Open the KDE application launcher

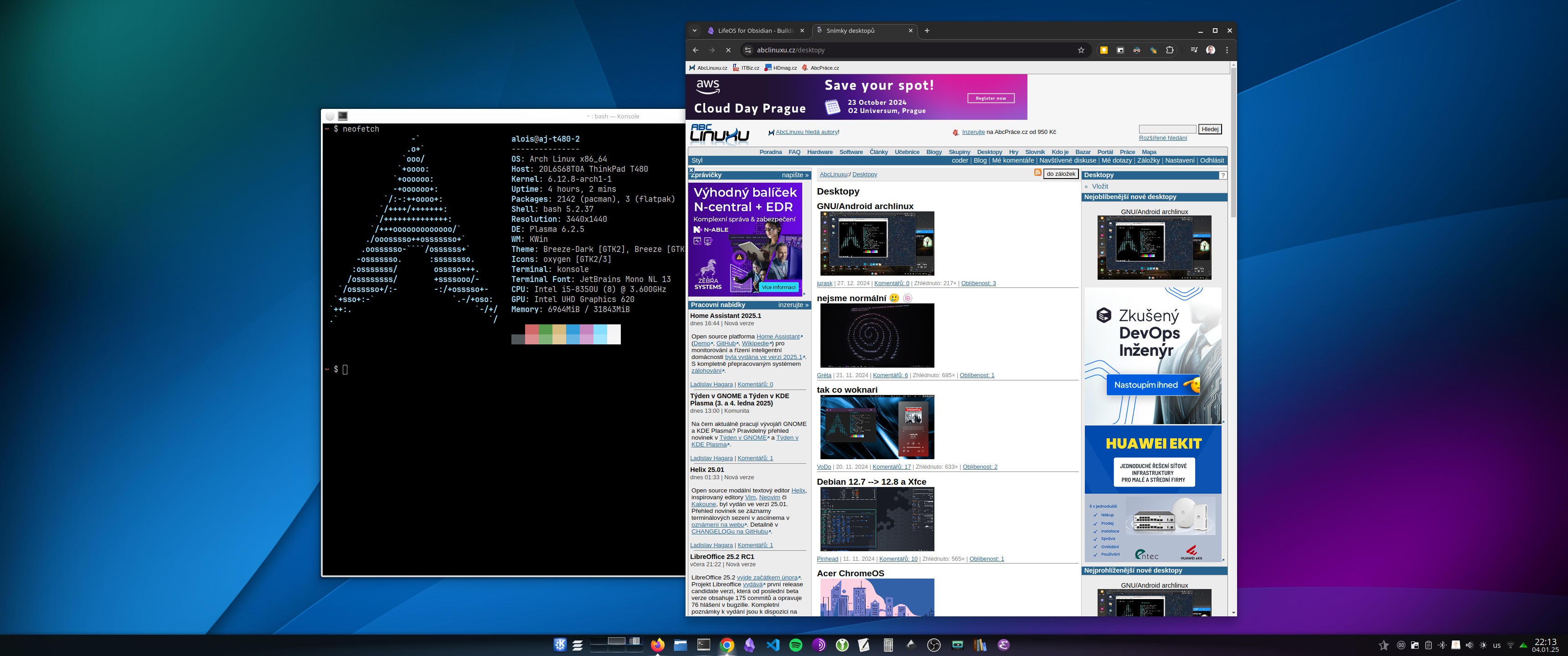561,645
